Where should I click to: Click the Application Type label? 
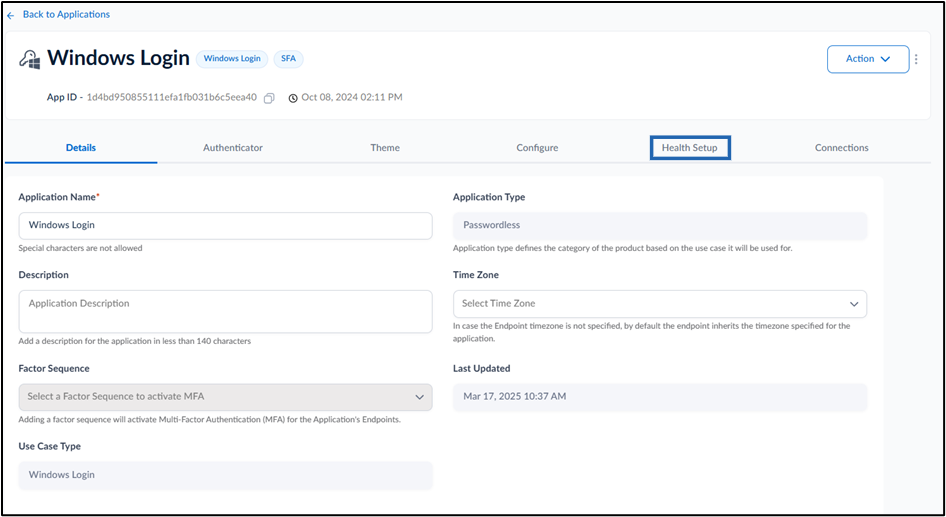489,197
